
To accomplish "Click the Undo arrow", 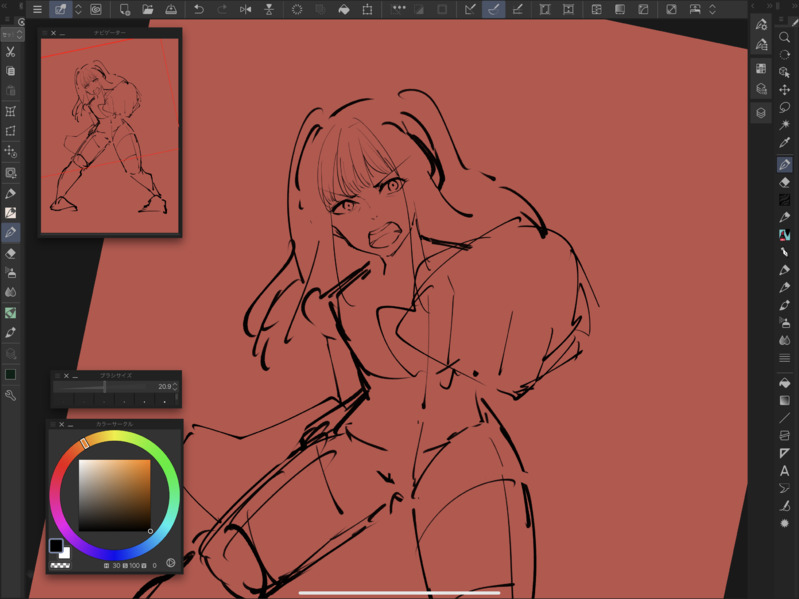I will pyautogui.click(x=199, y=9).
